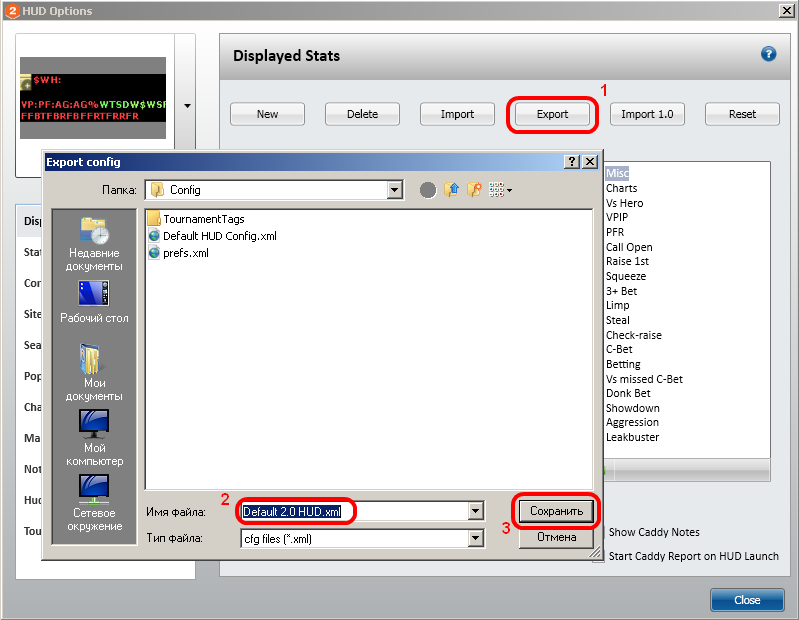Viewport: 799px width, 620px height.
Task: Expand the Имя файла dropdown arrow
Action: (x=475, y=510)
